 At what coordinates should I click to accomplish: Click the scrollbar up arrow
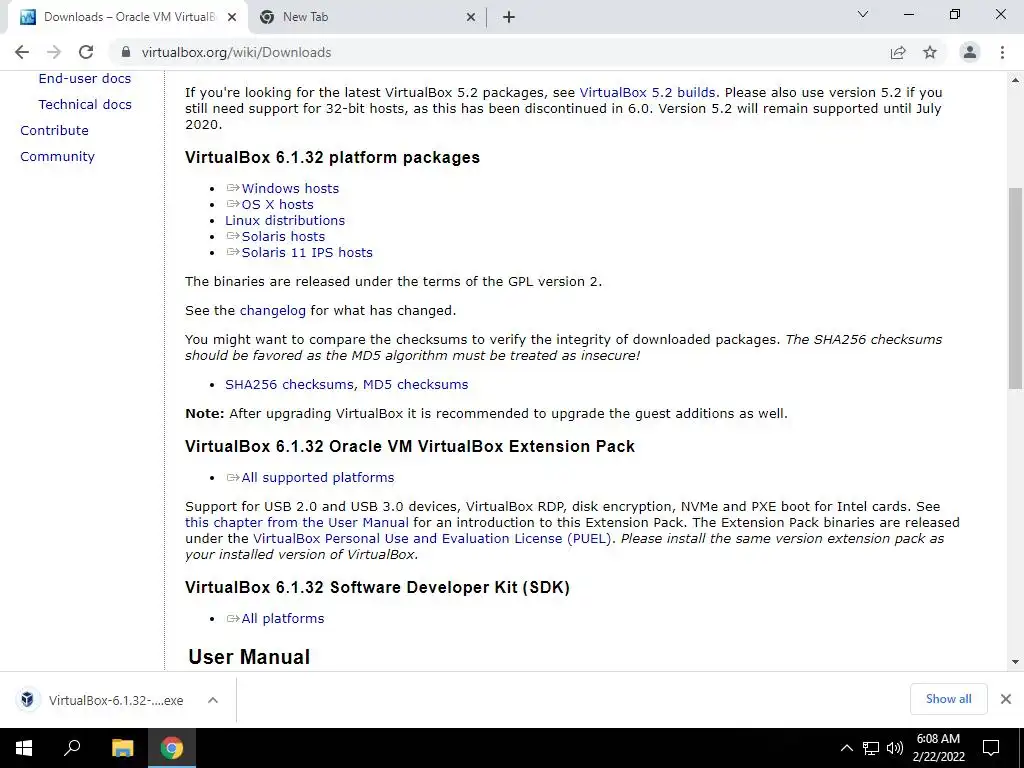pyautogui.click(x=1015, y=80)
